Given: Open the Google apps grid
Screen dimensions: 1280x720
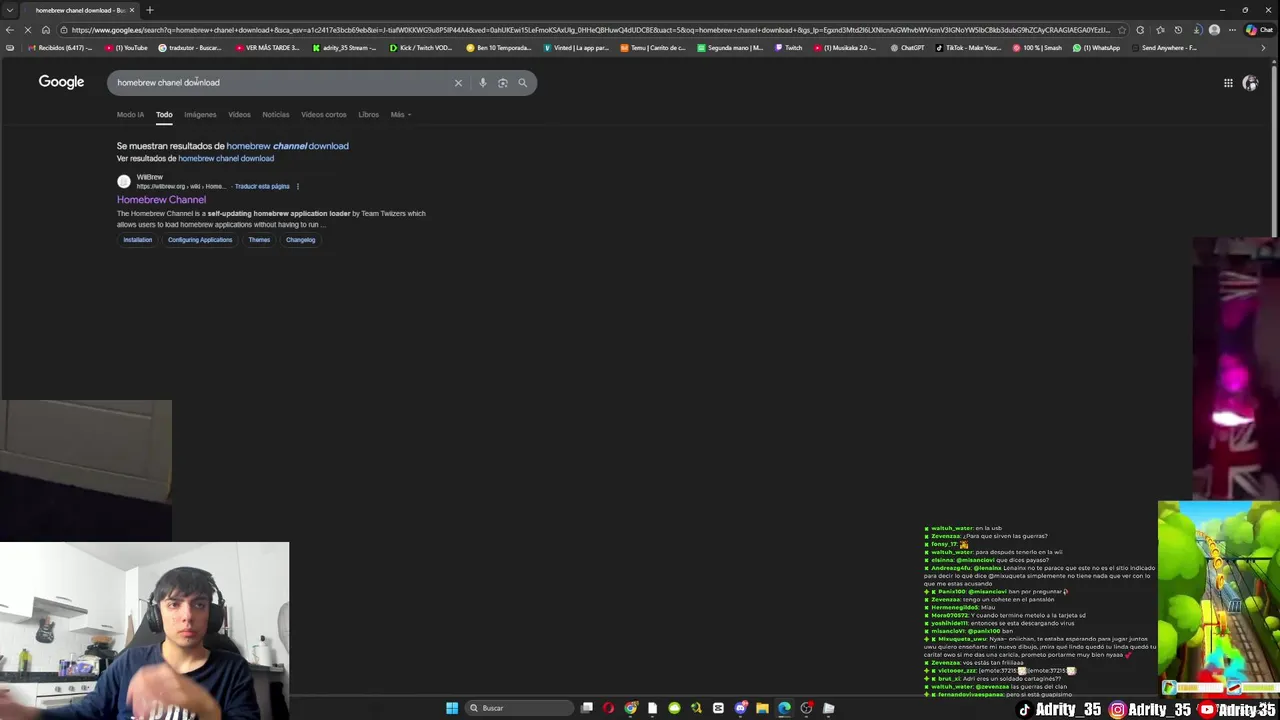Looking at the screenshot, I should (x=1228, y=83).
